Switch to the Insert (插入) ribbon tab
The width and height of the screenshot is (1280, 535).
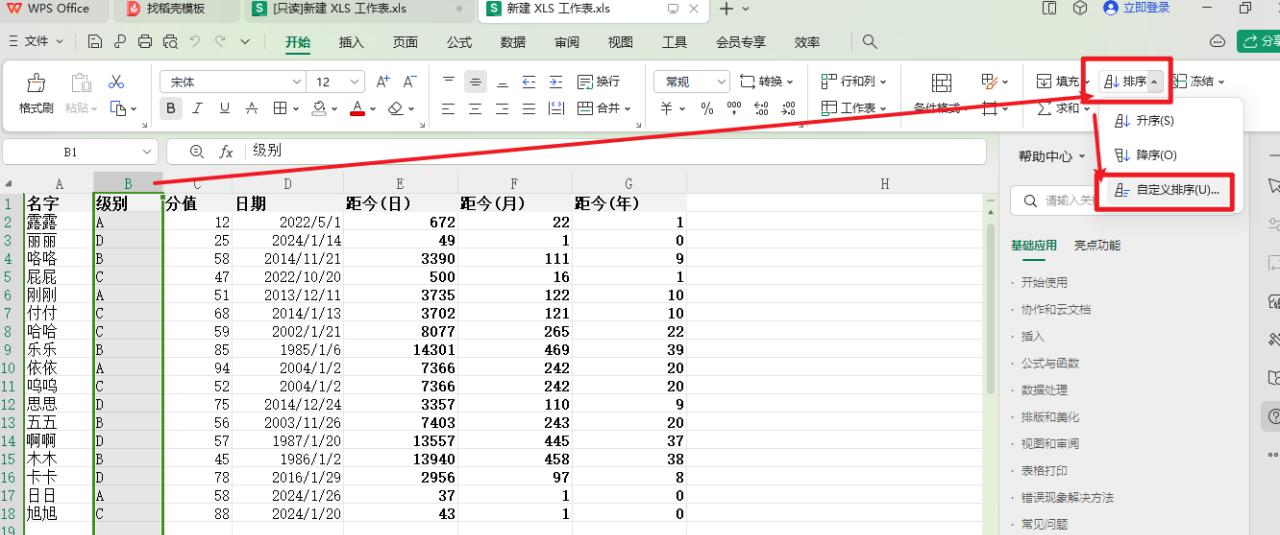point(351,42)
